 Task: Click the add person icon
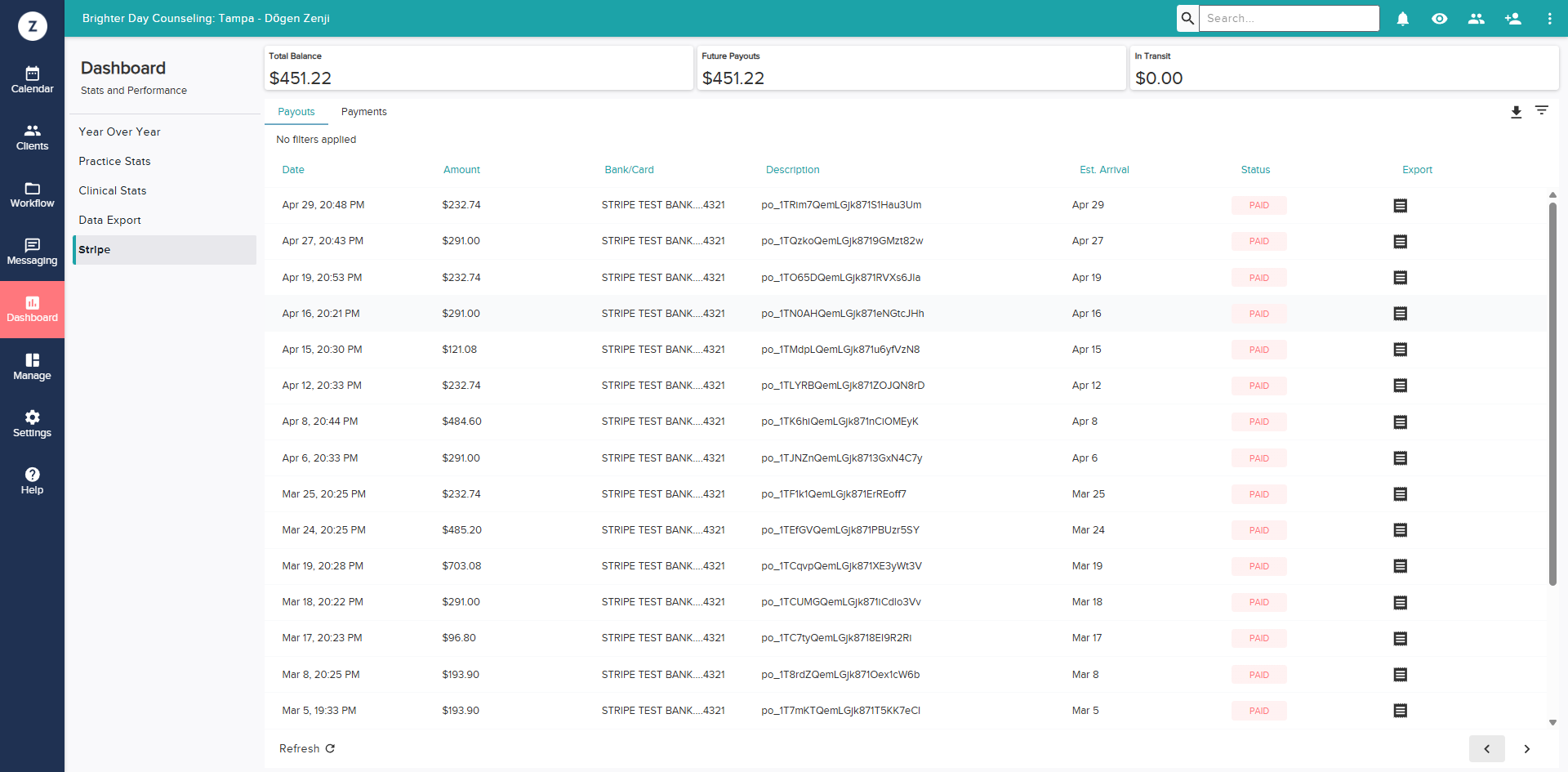(1512, 18)
